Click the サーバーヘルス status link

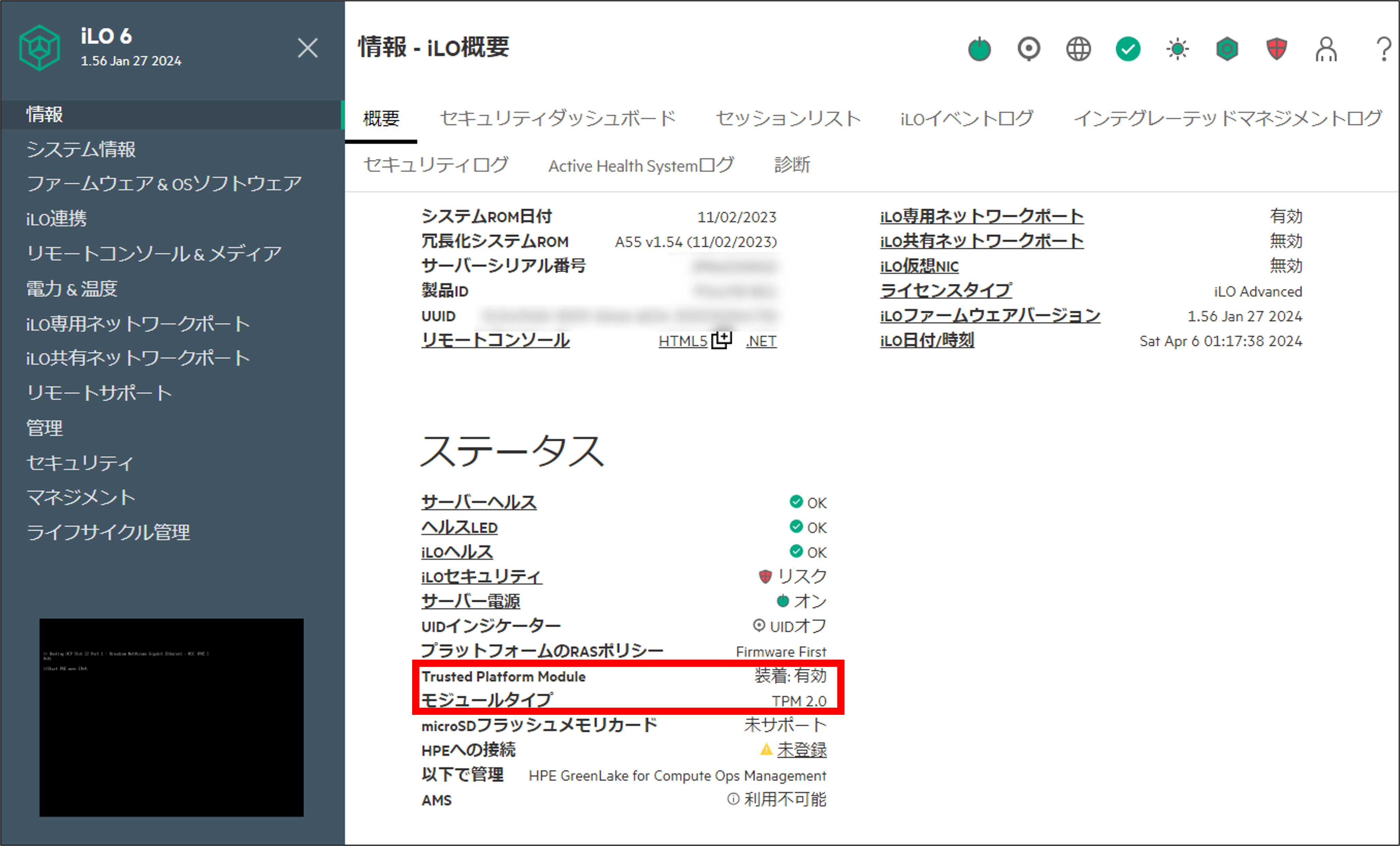click(x=479, y=503)
